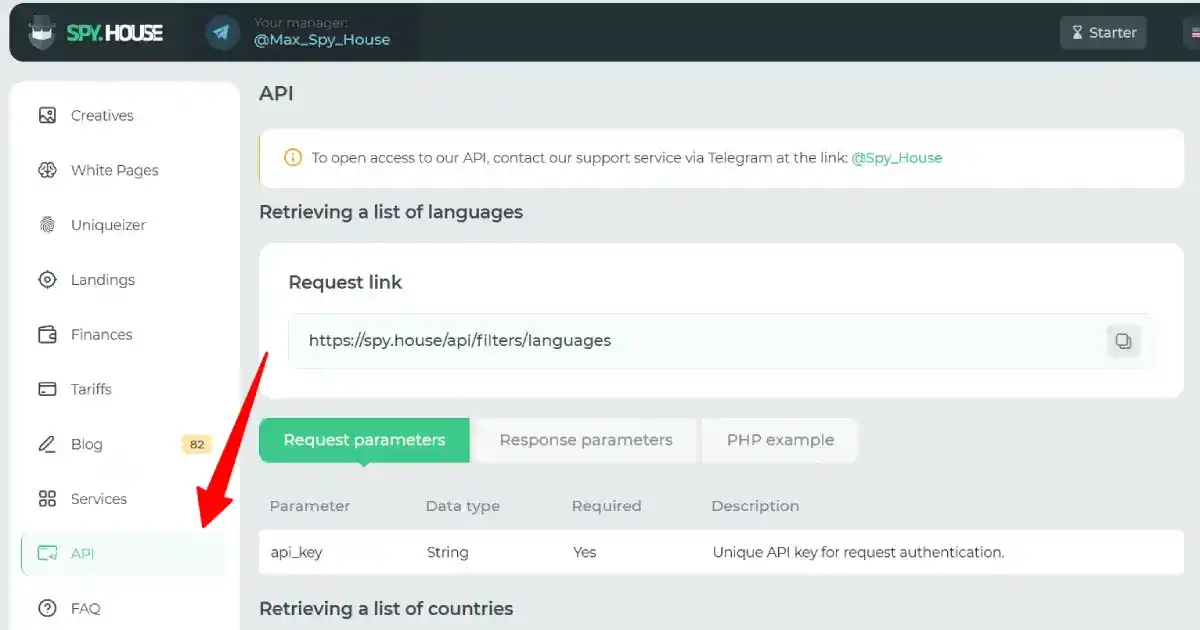Click the API sidebar icon
1200x630 pixels.
click(x=47, y=553)
